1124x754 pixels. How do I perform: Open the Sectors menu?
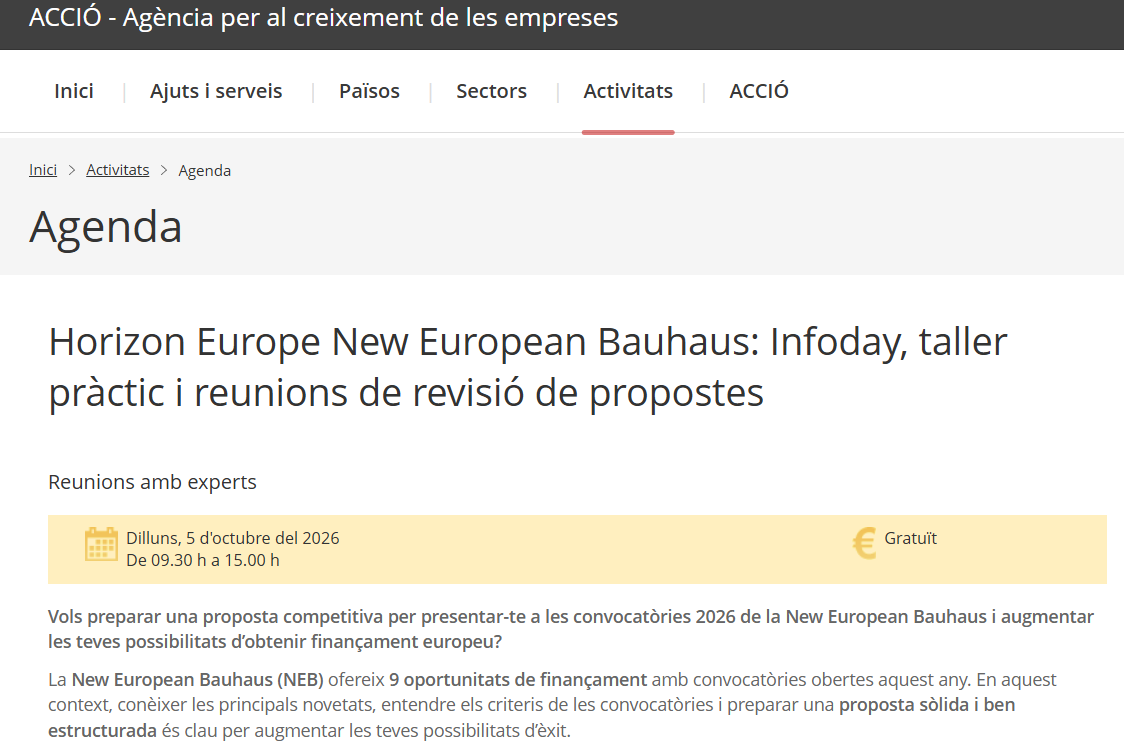coord(491,91)
